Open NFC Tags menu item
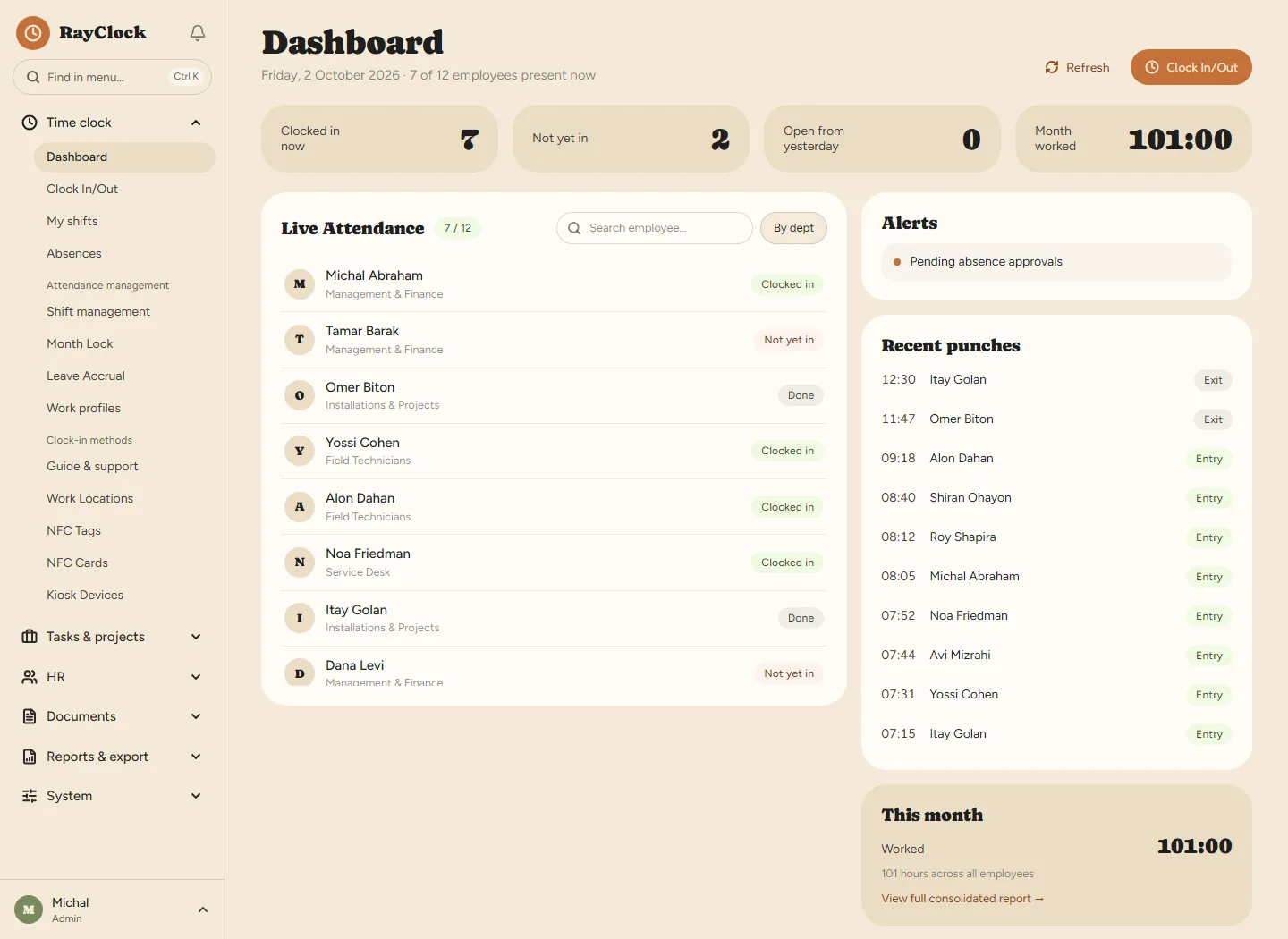Screen dimensions: 1288x939 coord(124,530)
